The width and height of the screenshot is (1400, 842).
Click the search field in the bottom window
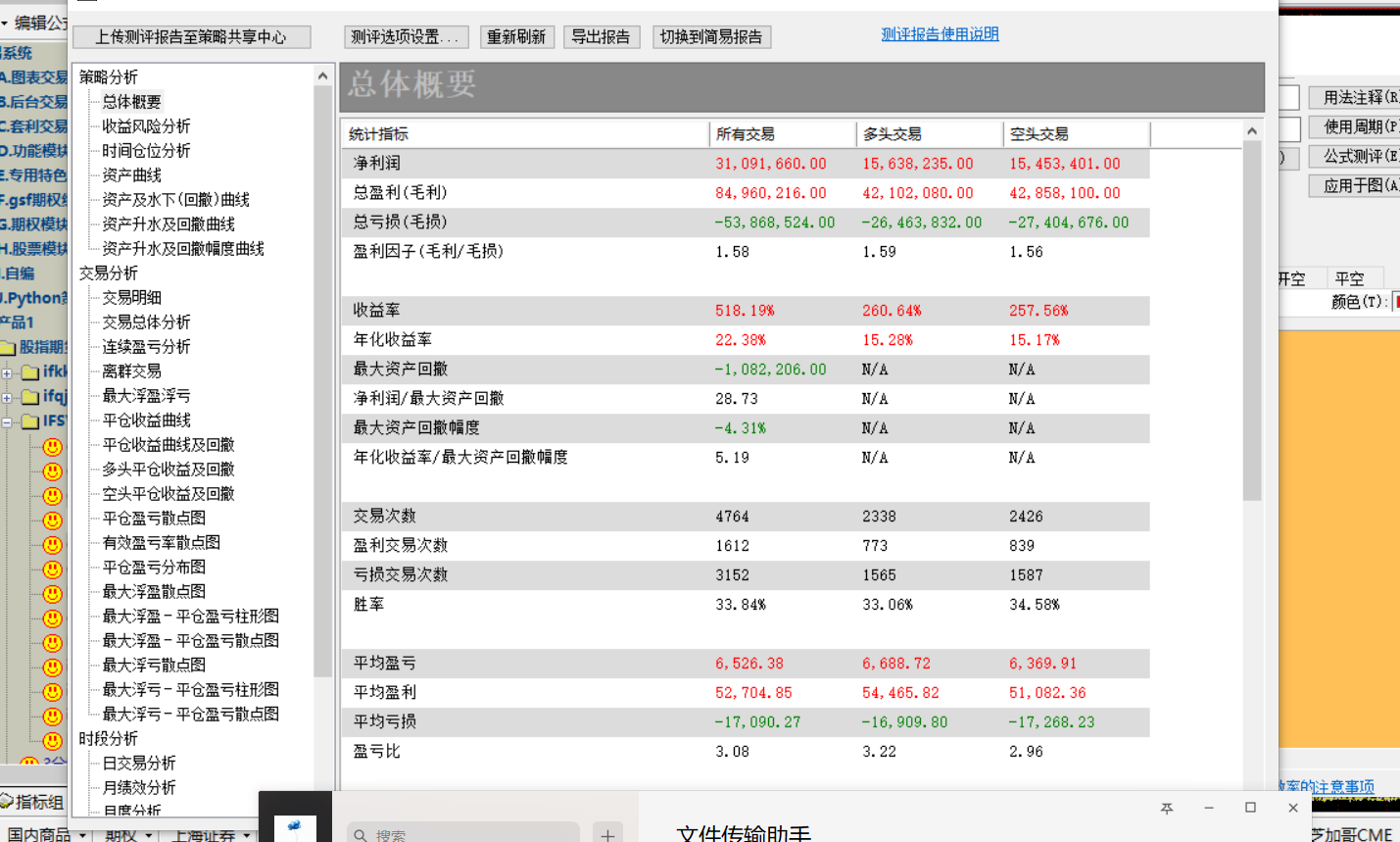[x=463, y=834]
